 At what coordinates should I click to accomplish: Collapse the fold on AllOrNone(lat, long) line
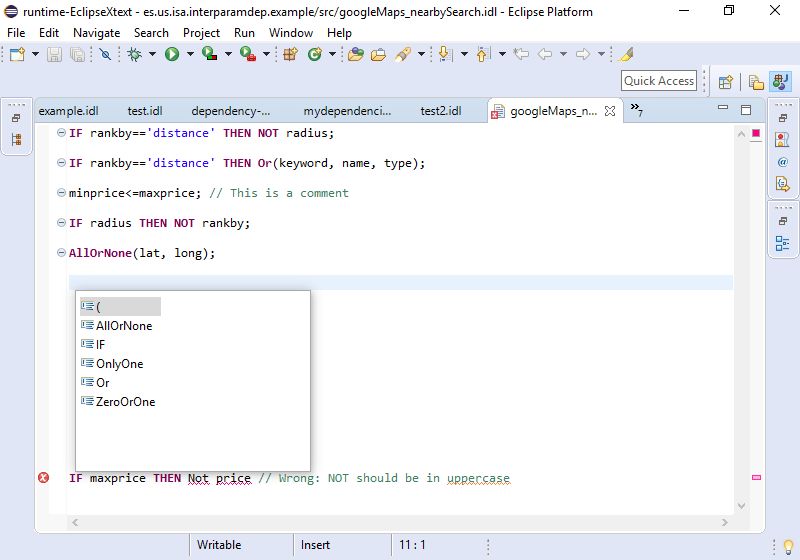(x=61, y=252)
